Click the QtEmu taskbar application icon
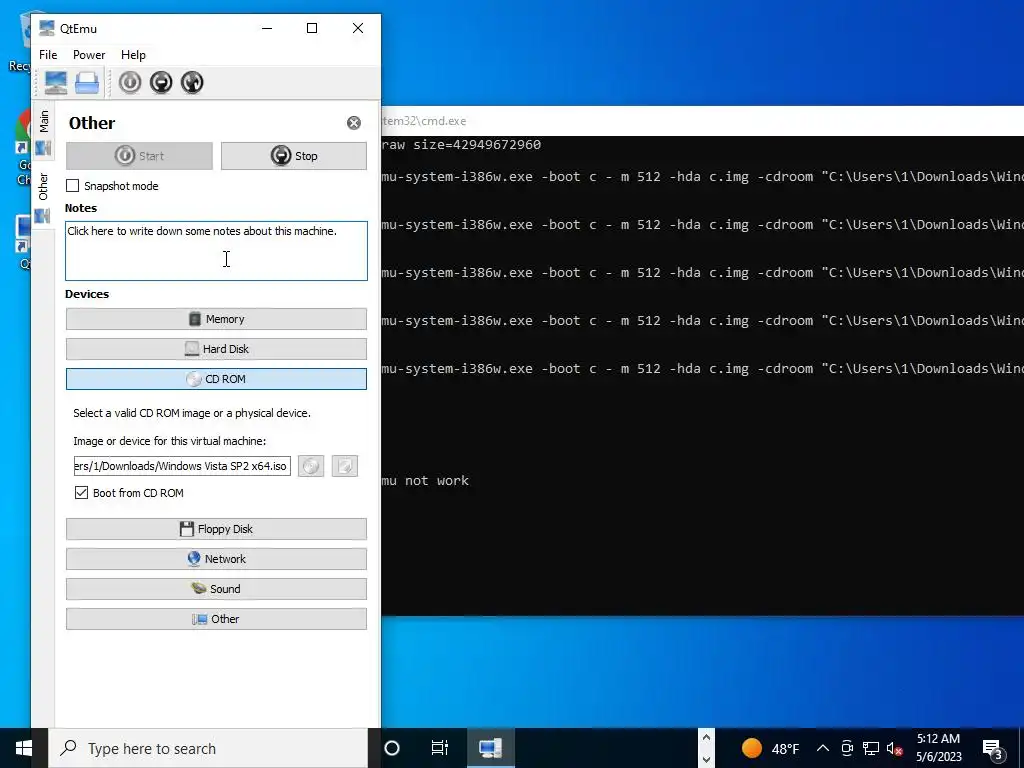The height and width of the screenshot is (768, 1024). click(x=490, y=748)
